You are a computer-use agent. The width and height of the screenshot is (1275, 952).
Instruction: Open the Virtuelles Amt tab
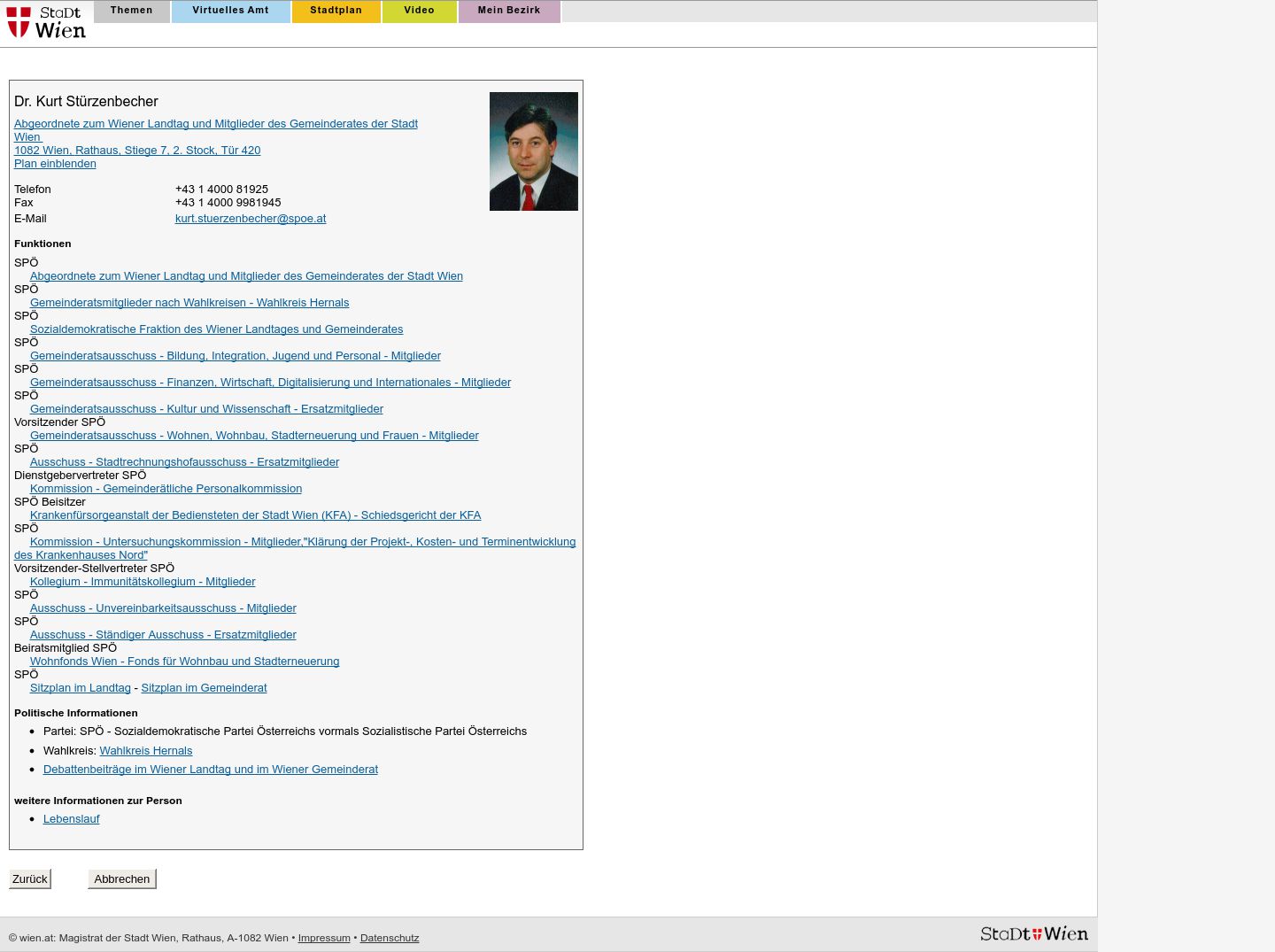point(231,11)
